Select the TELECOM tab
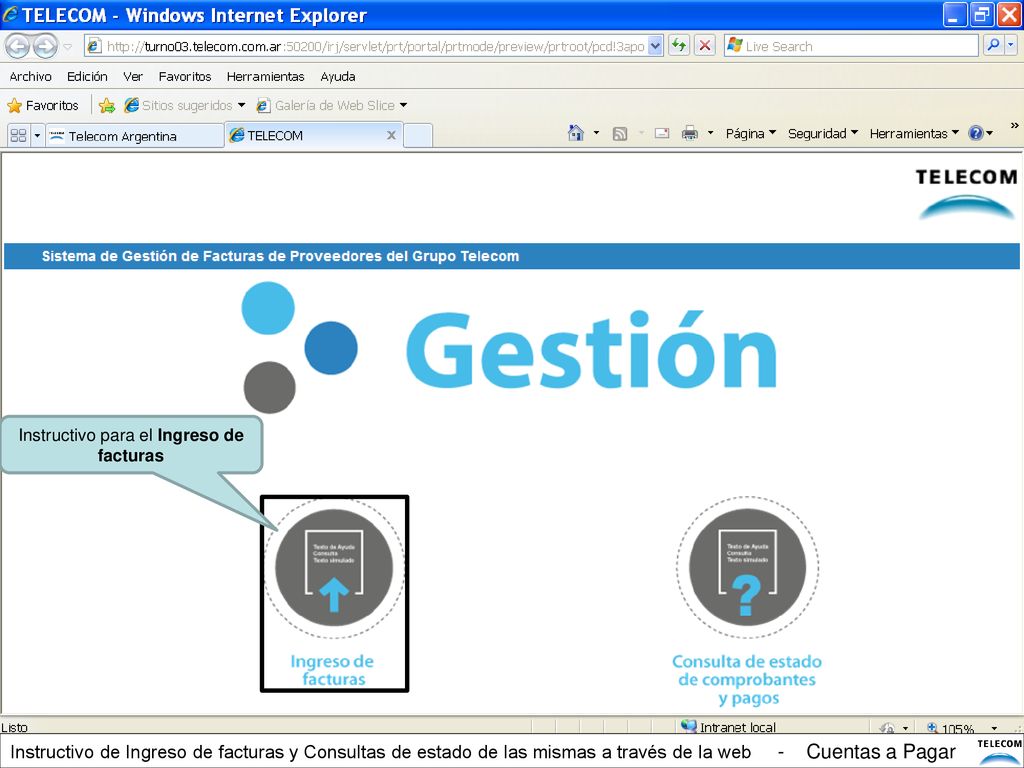Image resolution: width=1024 pixels, height=768 pixels. tap(313, 135)
